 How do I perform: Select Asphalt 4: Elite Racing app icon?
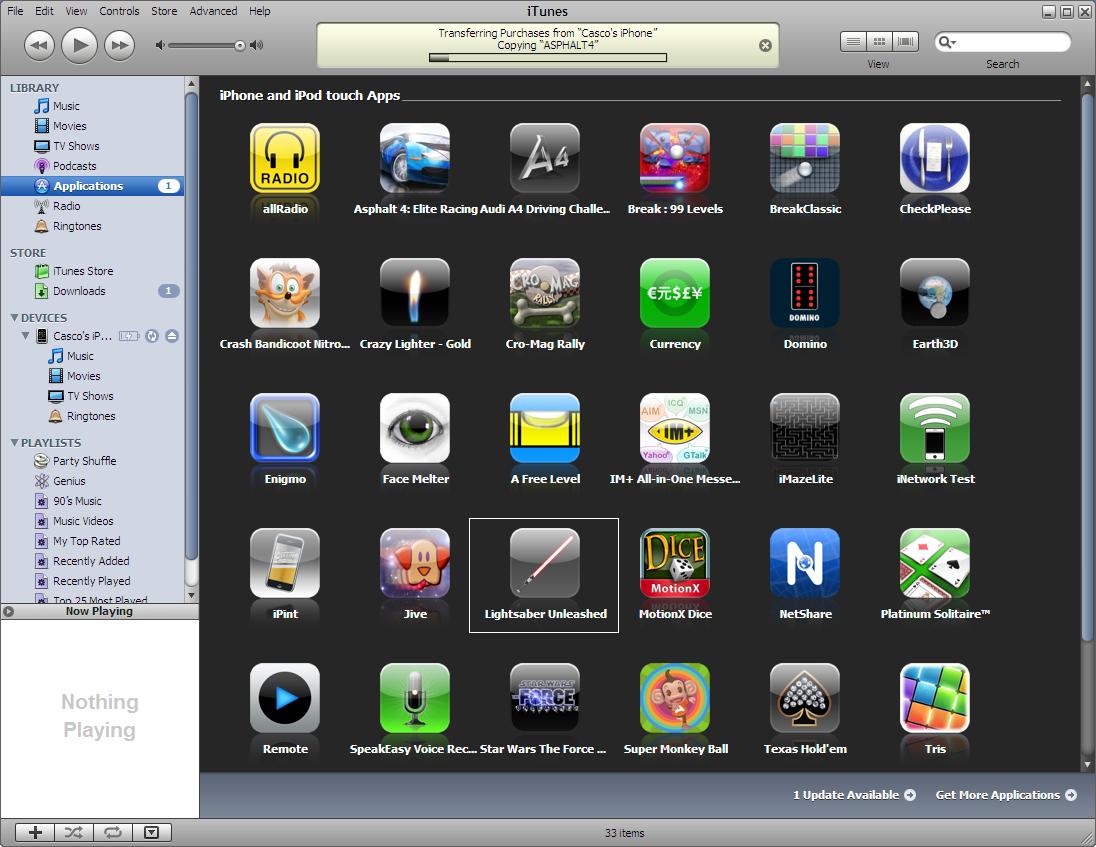point(415,158)
